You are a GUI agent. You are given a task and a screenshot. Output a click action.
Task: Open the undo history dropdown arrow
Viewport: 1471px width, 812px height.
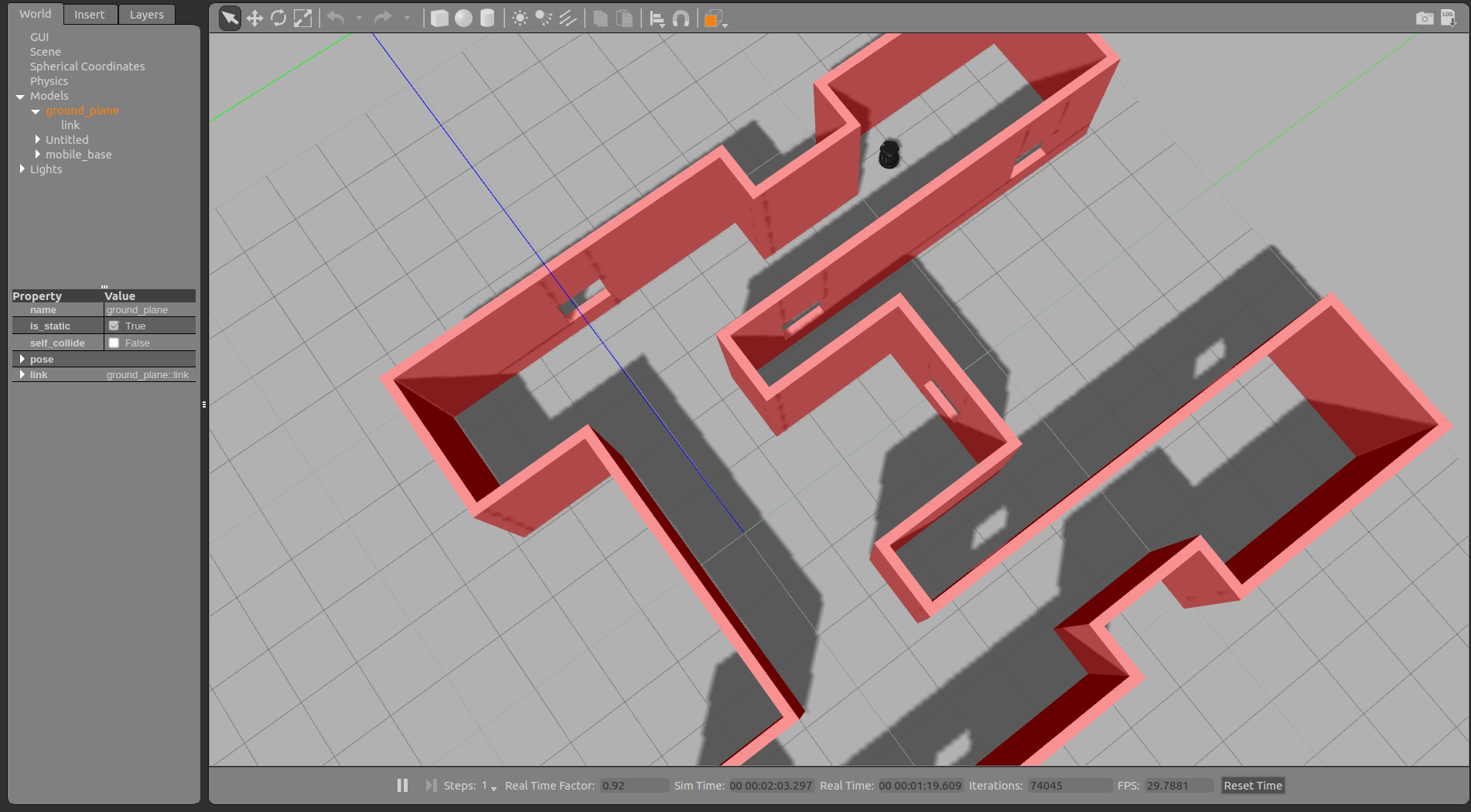coord(359,19)
